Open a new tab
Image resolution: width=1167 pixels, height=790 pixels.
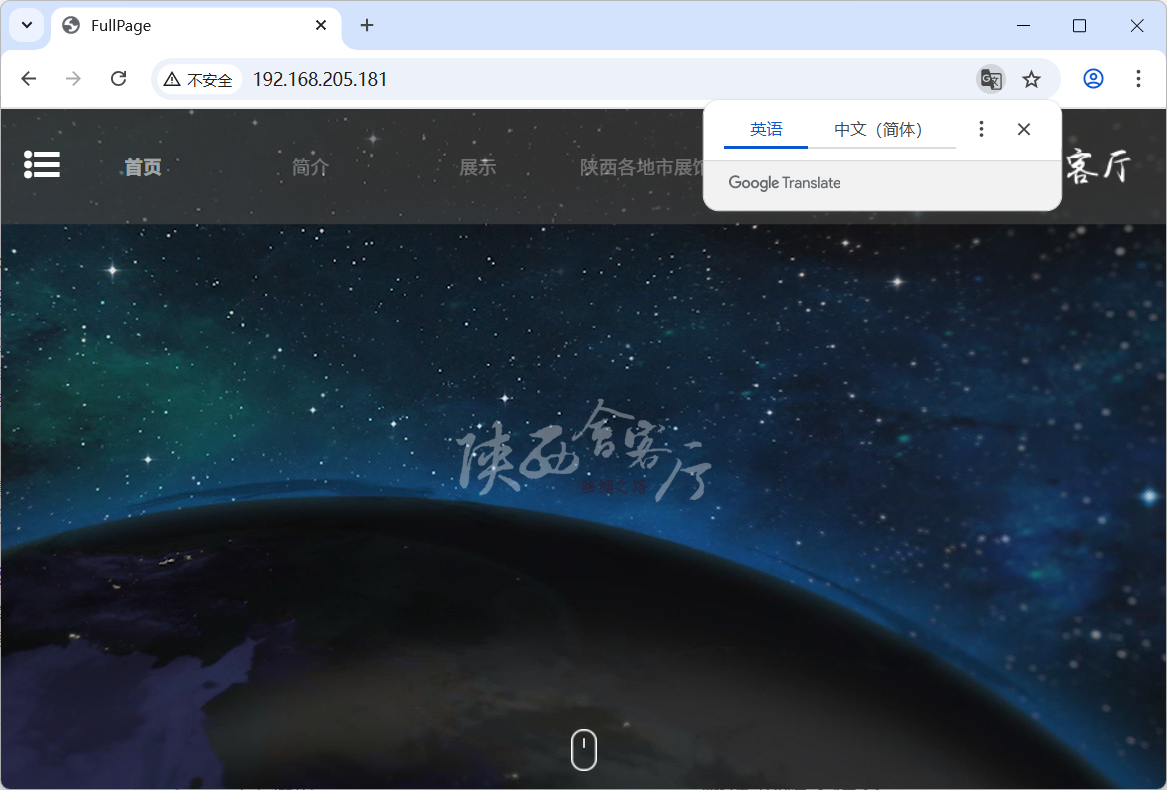click(x=366, y=25)
